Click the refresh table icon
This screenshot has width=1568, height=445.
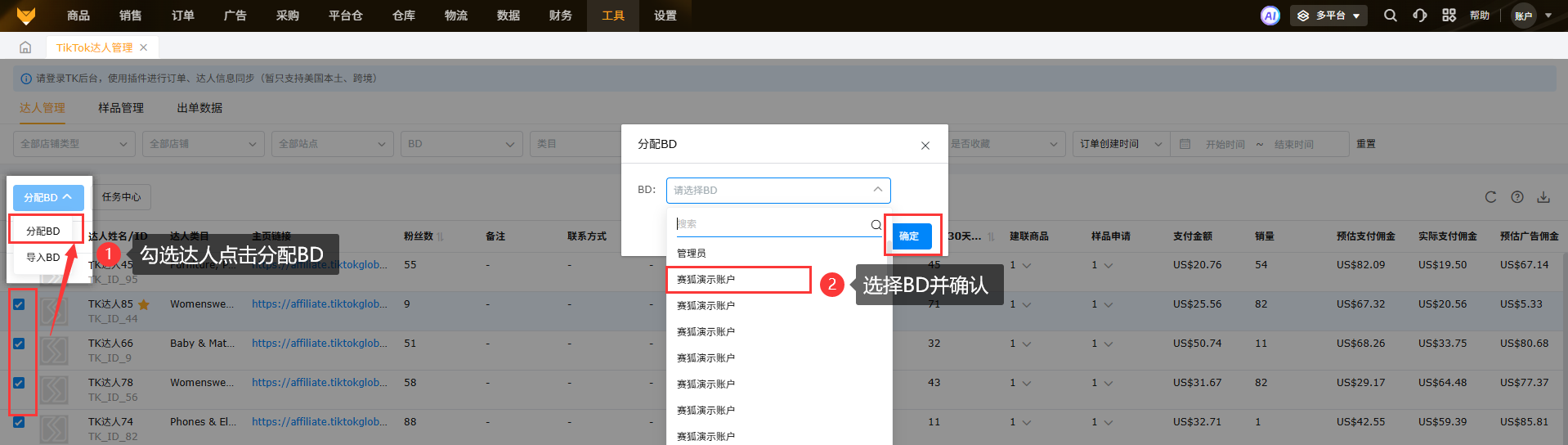pyautogui.click(x=1490, y=197)
